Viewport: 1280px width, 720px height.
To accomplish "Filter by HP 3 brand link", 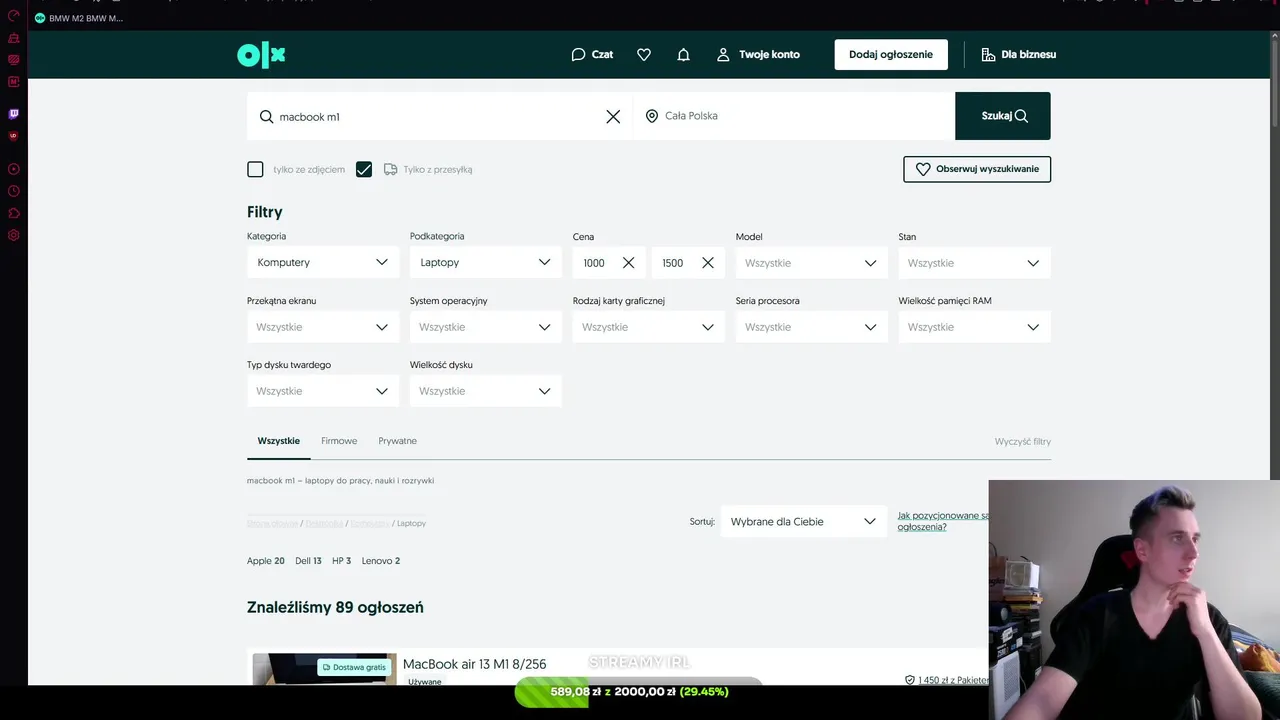I will [x=341, y=561].
